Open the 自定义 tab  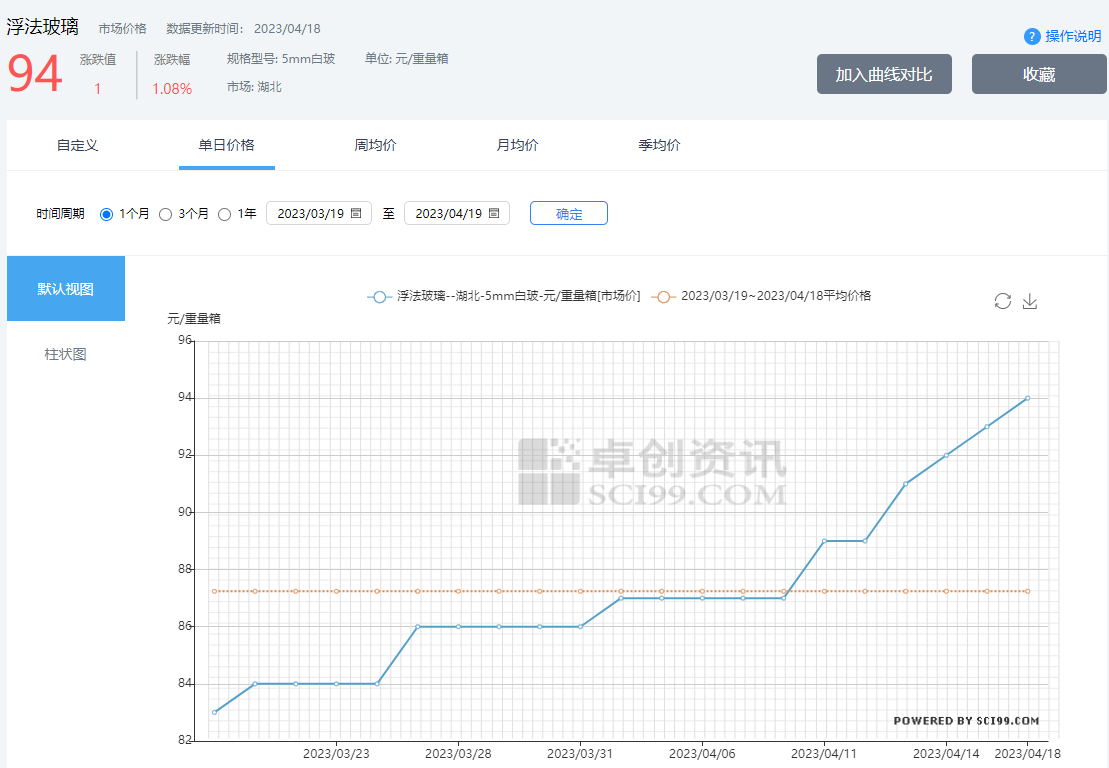click(x=78, y=145)
